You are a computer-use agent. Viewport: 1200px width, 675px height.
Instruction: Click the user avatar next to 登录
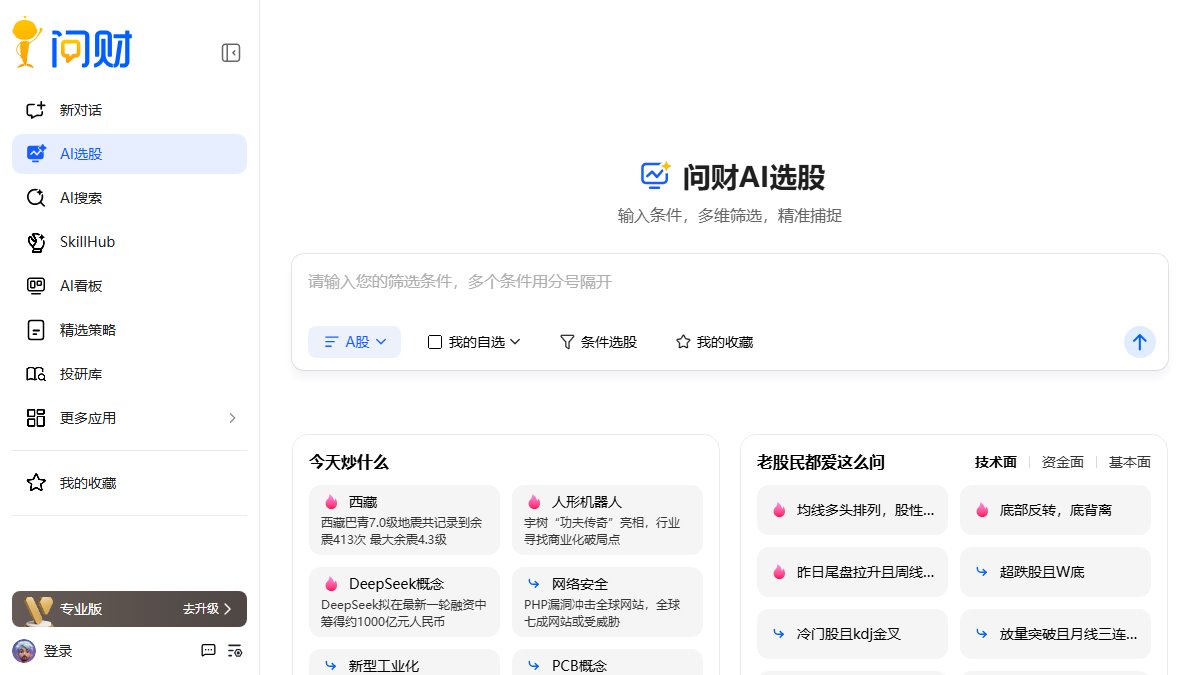23,651
